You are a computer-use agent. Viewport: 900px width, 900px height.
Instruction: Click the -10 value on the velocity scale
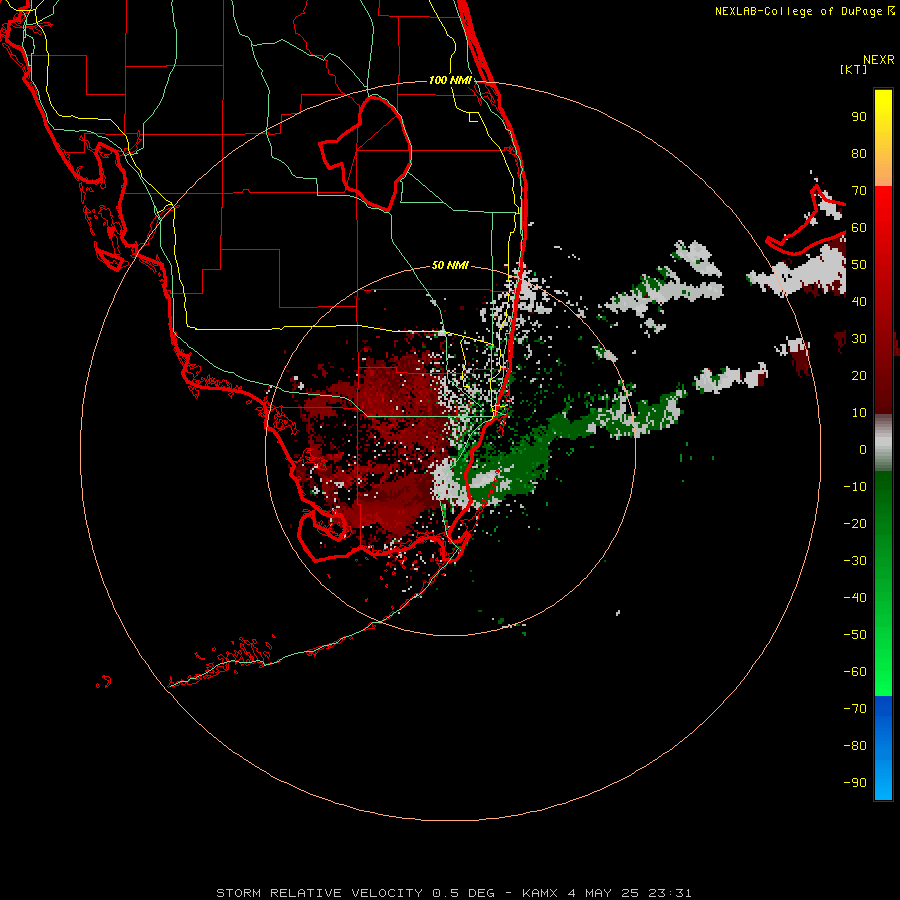pyautogui.click(x=855, y=487)
